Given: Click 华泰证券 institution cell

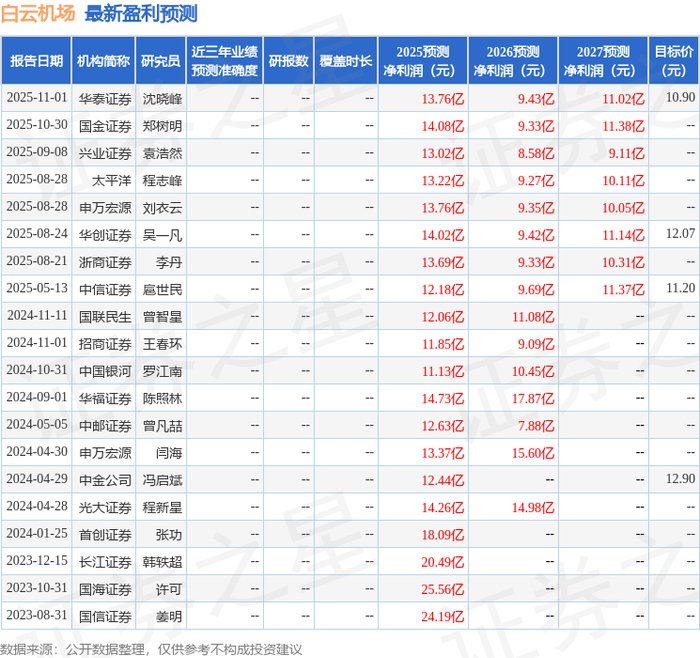Looking at the screenshot, I should 105,99.
